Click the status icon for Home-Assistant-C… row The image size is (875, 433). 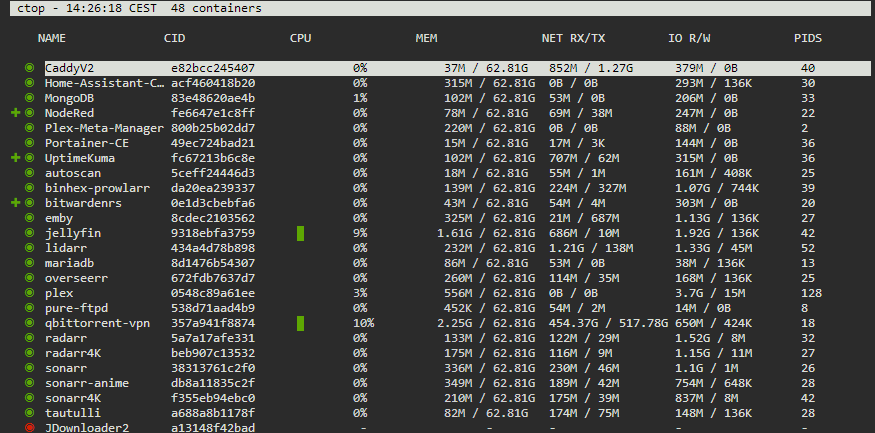click(30, 83)
